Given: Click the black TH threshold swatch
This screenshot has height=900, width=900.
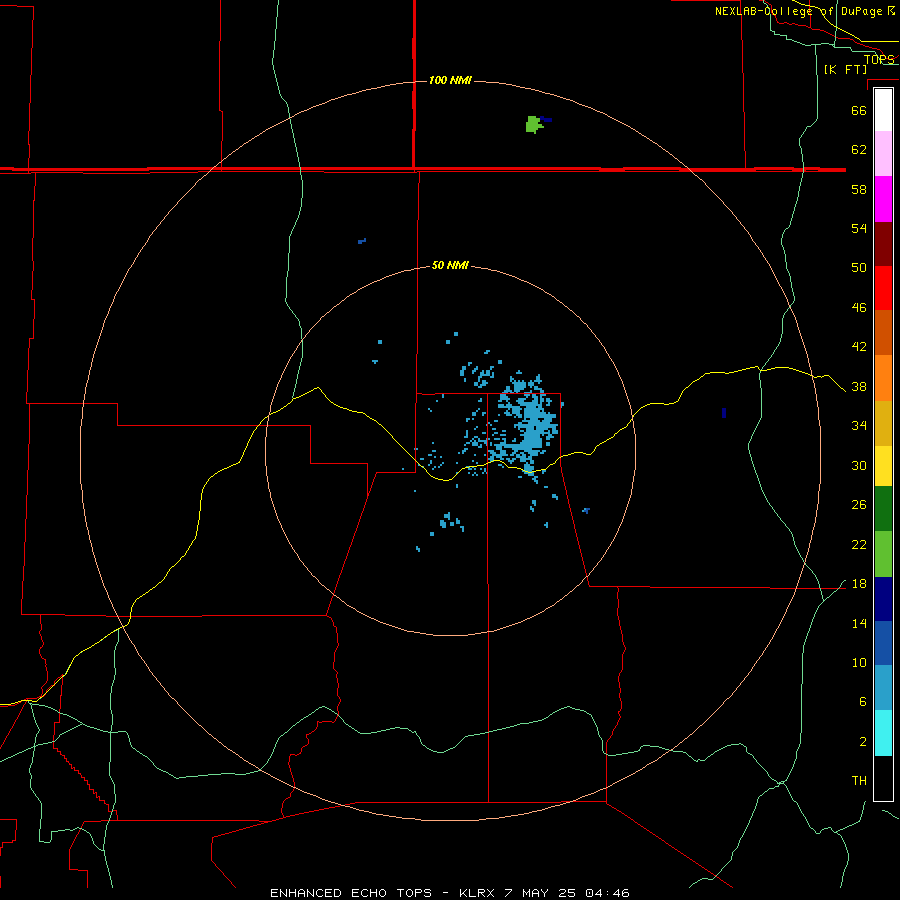Looking at the screenshot, I should (883, 778).
